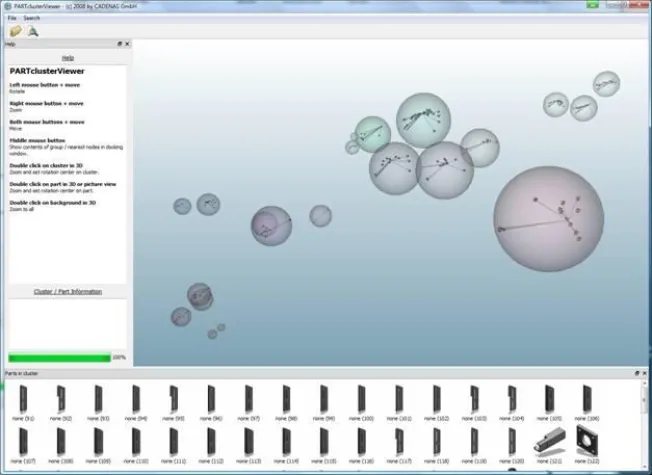Click the search magnifier toolbar icon

(x=33, y=31)
